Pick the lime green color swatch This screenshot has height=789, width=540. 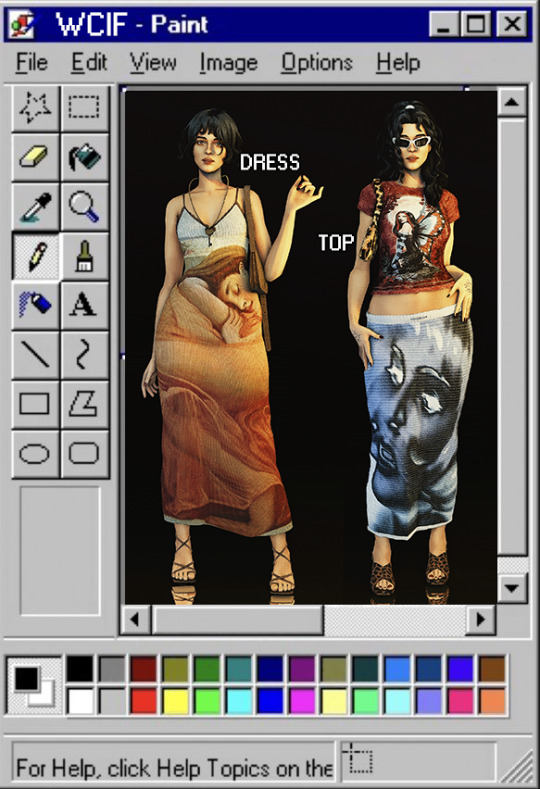click(207, 701)
